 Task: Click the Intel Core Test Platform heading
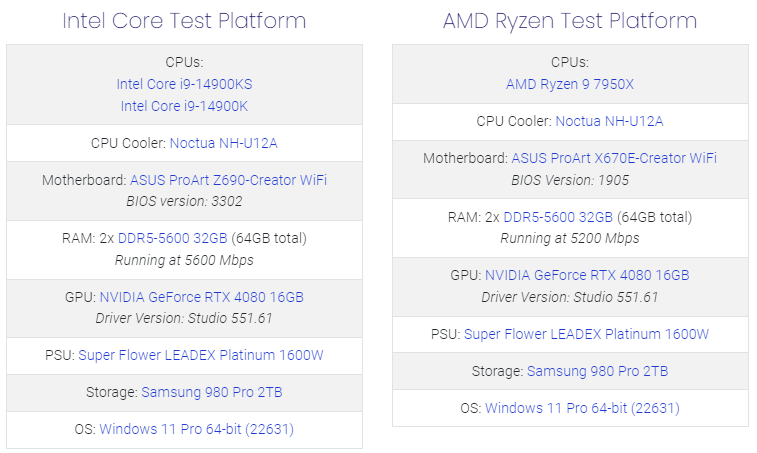coord(184,21)
